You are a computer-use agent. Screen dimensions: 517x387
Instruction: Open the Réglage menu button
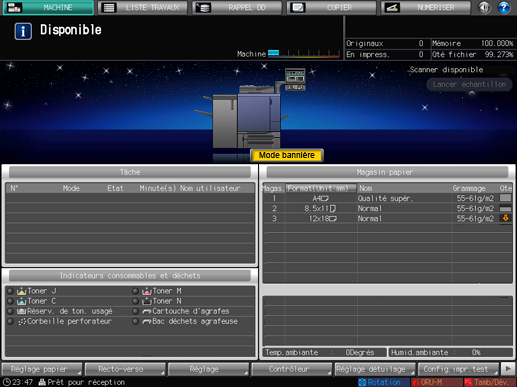208,369
